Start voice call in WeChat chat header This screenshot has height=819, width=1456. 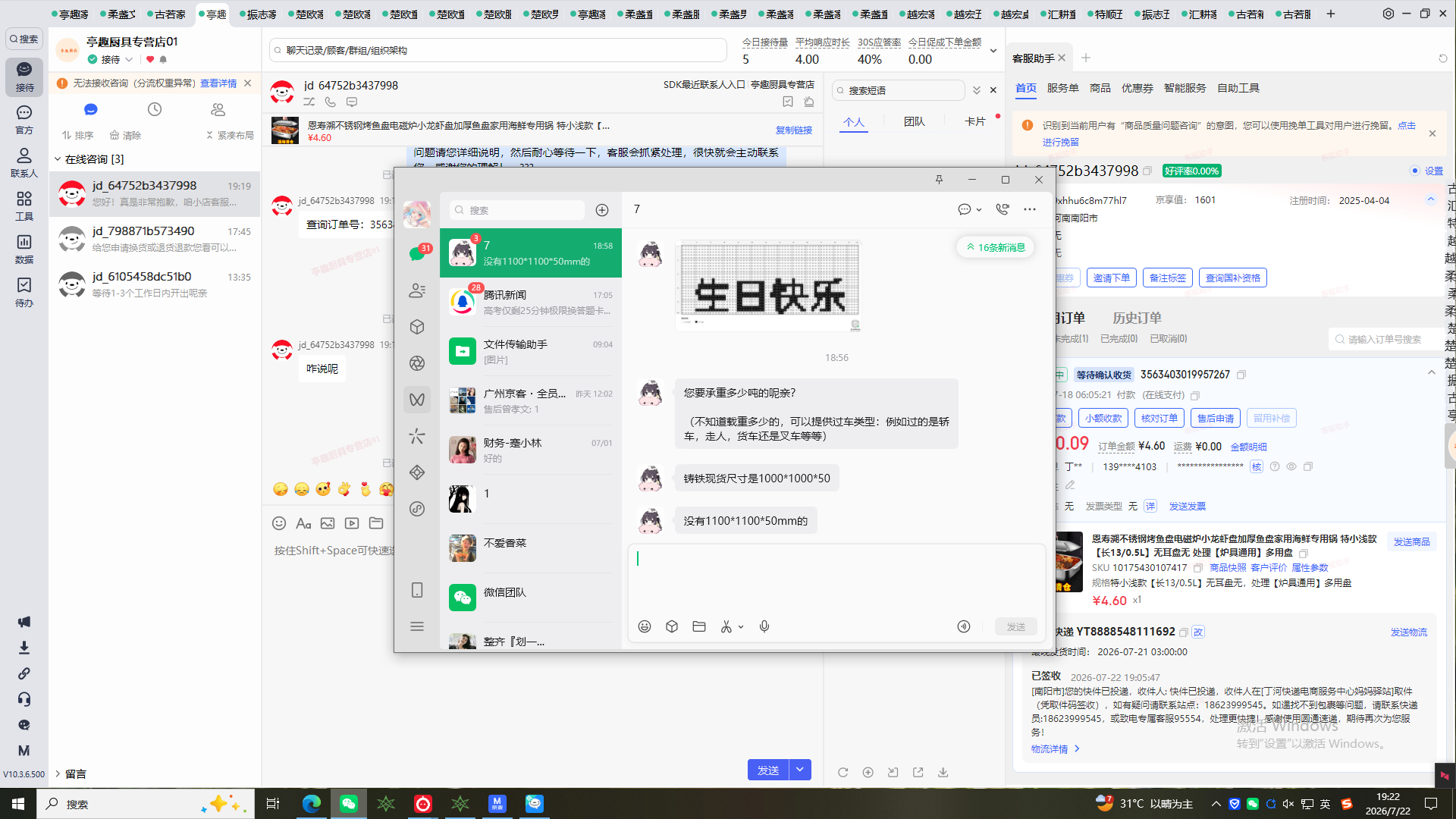coord(1003,209)
